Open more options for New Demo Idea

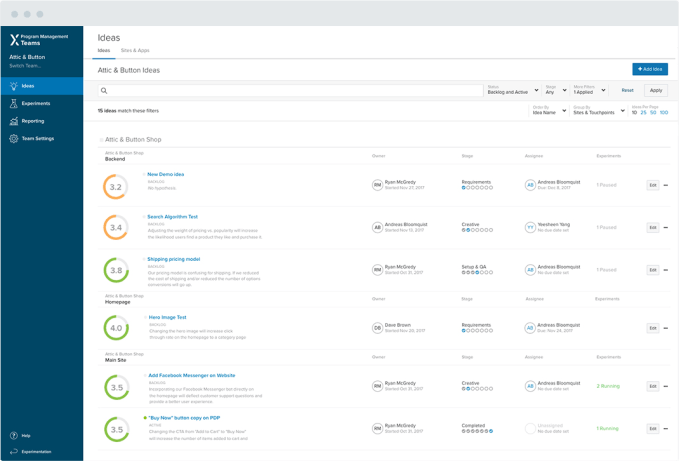point(666,185)
